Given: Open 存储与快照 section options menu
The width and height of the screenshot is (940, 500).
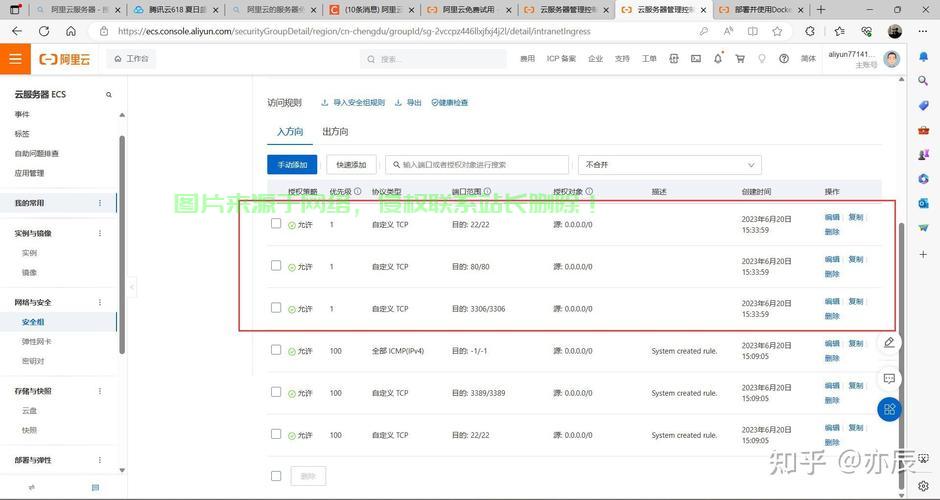Looking at the screenshot, I should pos(100,391).
